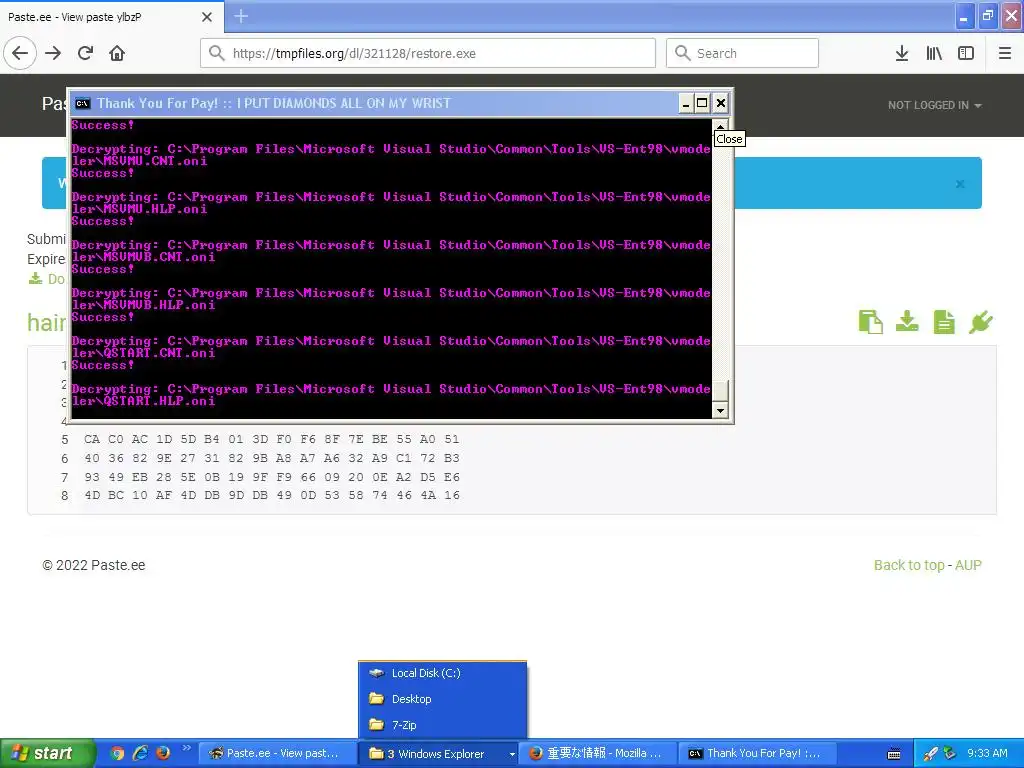The height and width of the screenshot is (768, 1024).
Task: Open the AUP link in footer
Action: click(968, 566)
